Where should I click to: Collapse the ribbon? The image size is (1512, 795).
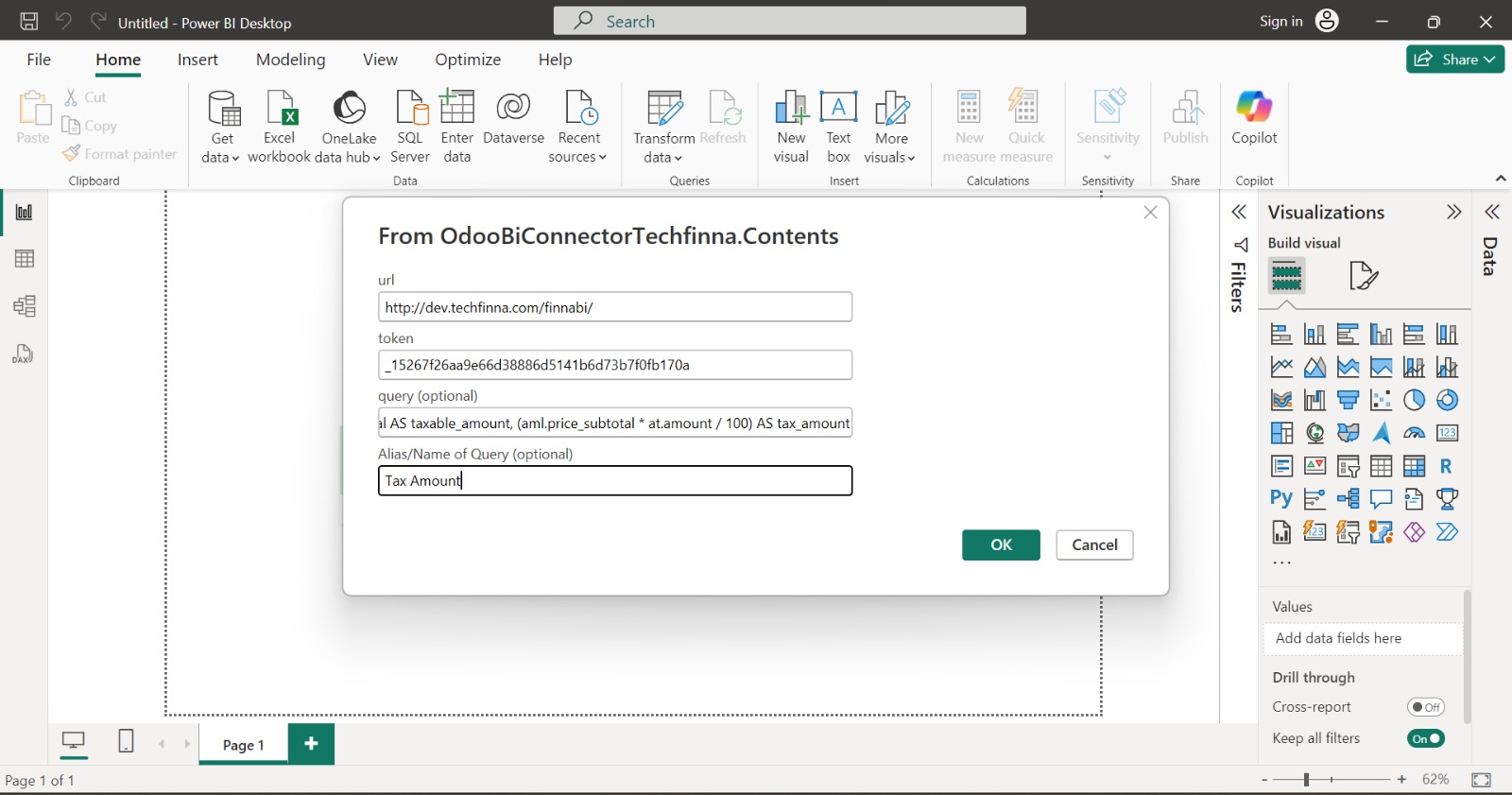click(x=1500, y=178)
